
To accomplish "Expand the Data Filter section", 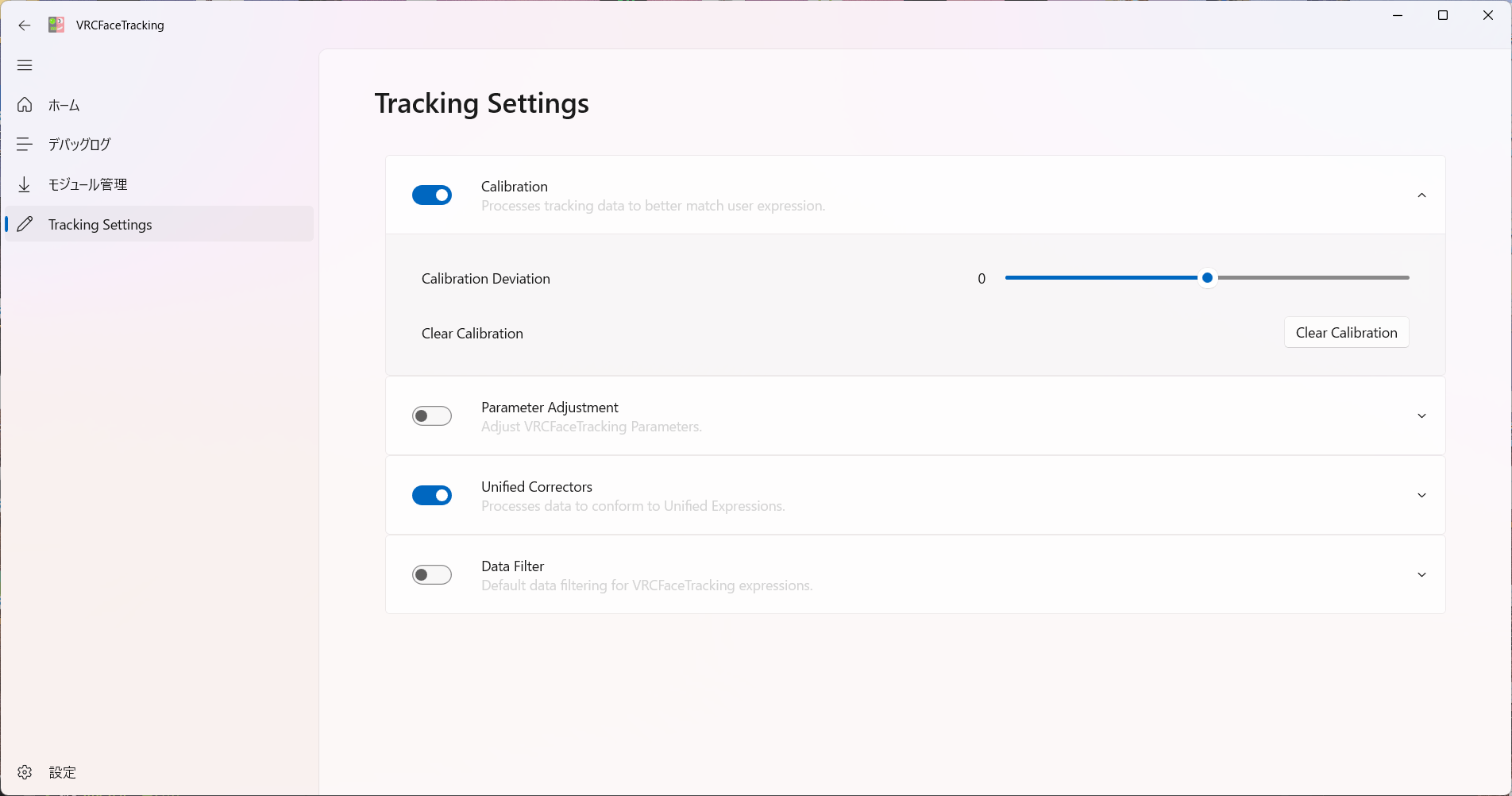I will click(1421, 575).
